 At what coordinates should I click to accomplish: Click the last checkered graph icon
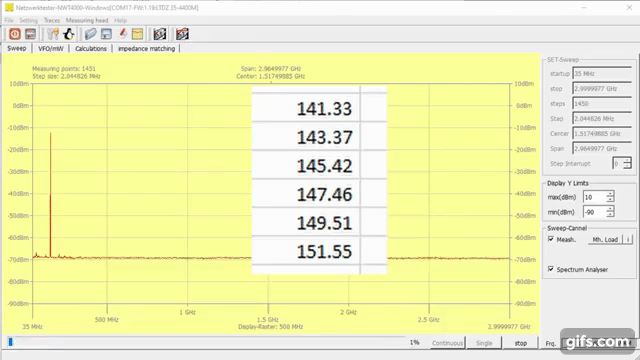[x=182, y=34]
